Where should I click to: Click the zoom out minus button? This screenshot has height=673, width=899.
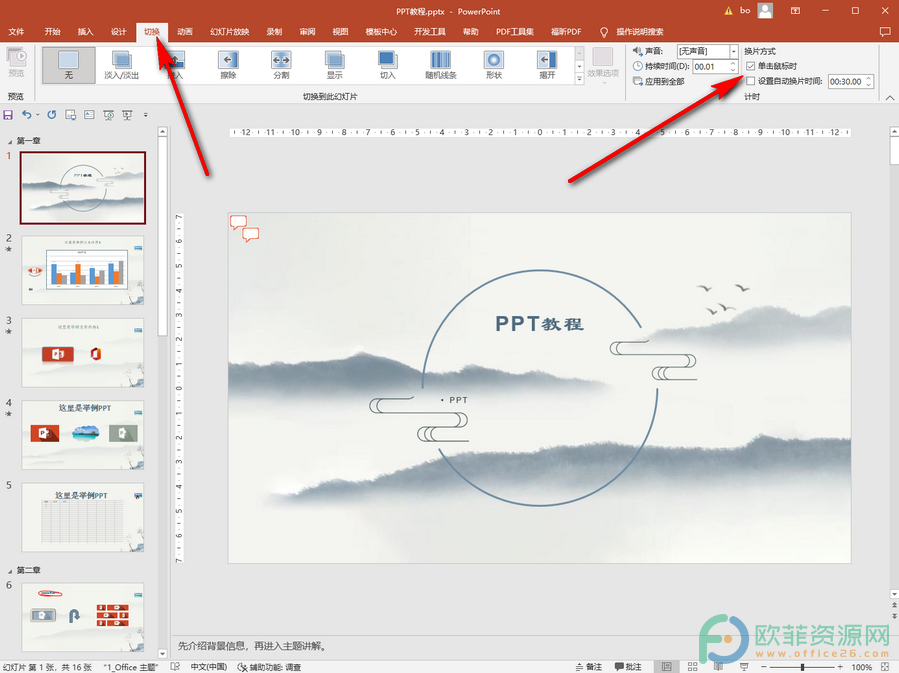[x=764, y=667]
